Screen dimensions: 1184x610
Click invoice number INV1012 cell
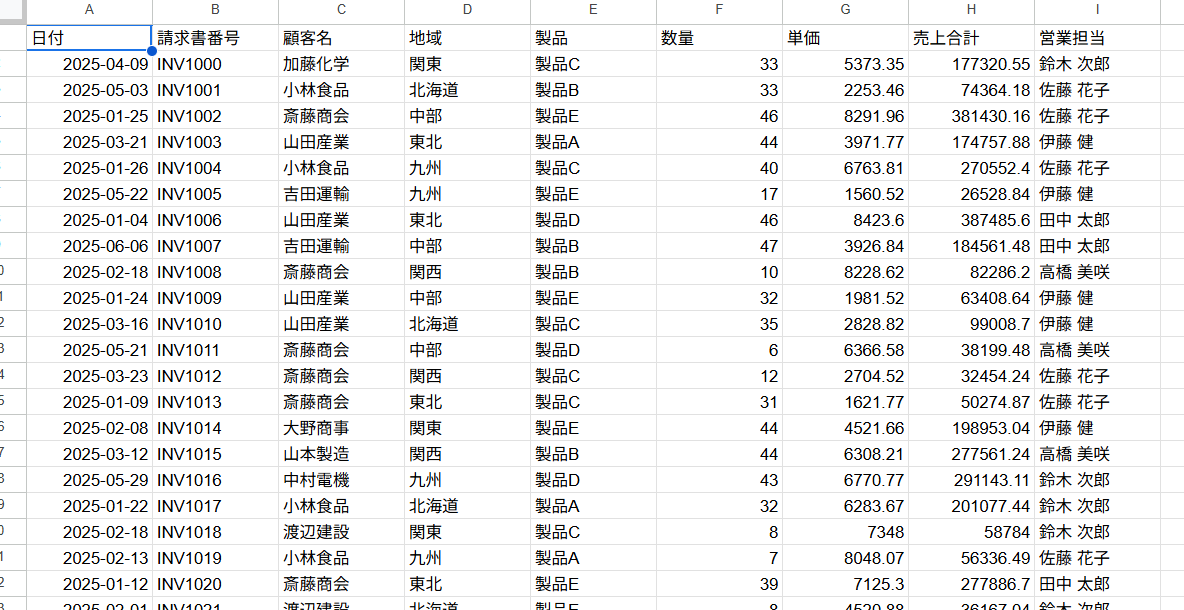[x=215, y=376]
